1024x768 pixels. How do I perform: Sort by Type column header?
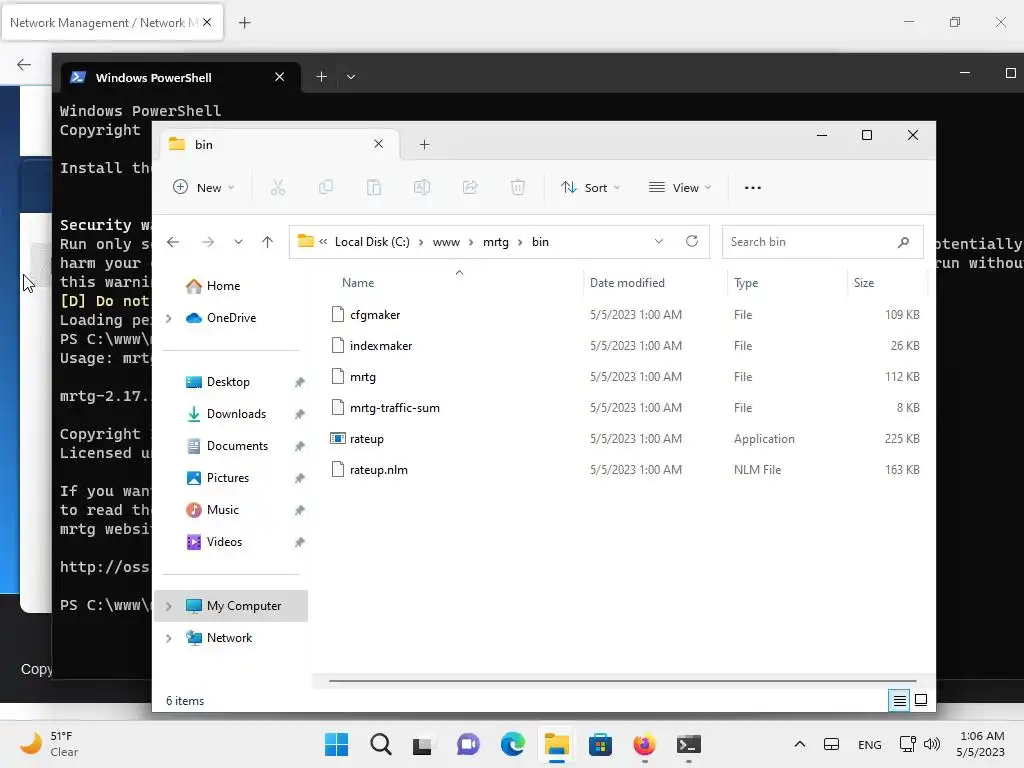pos(746,283)
